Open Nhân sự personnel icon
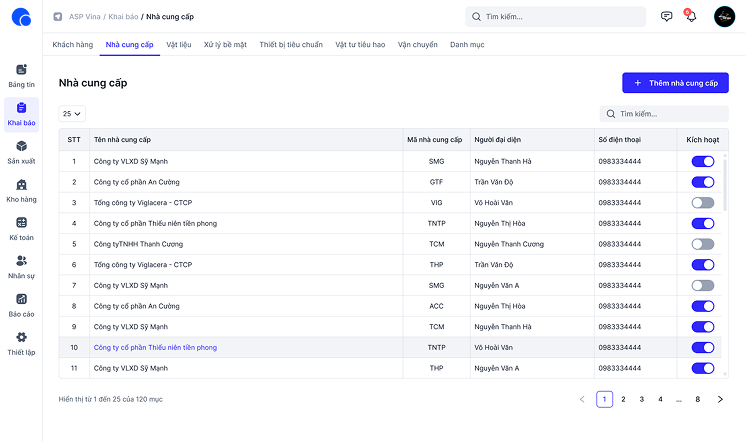 click(21, 266)
